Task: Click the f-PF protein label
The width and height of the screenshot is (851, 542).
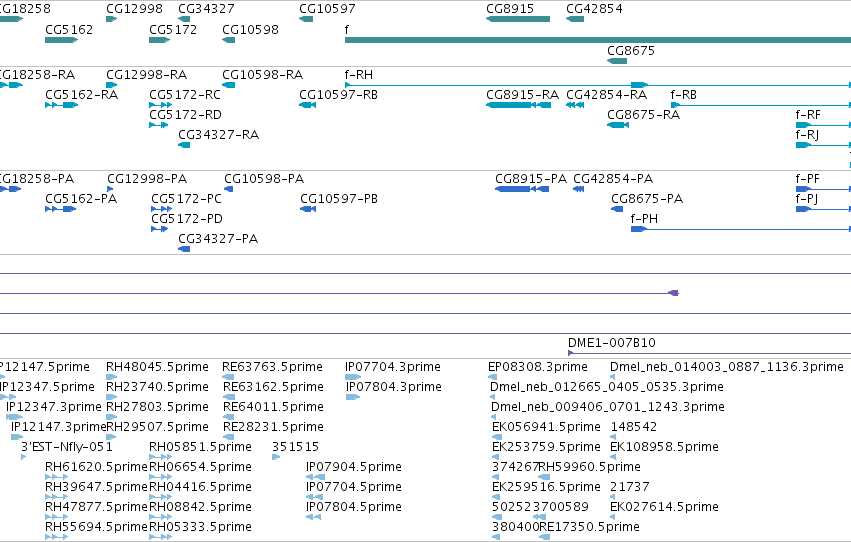Action: tap(808, 179)
